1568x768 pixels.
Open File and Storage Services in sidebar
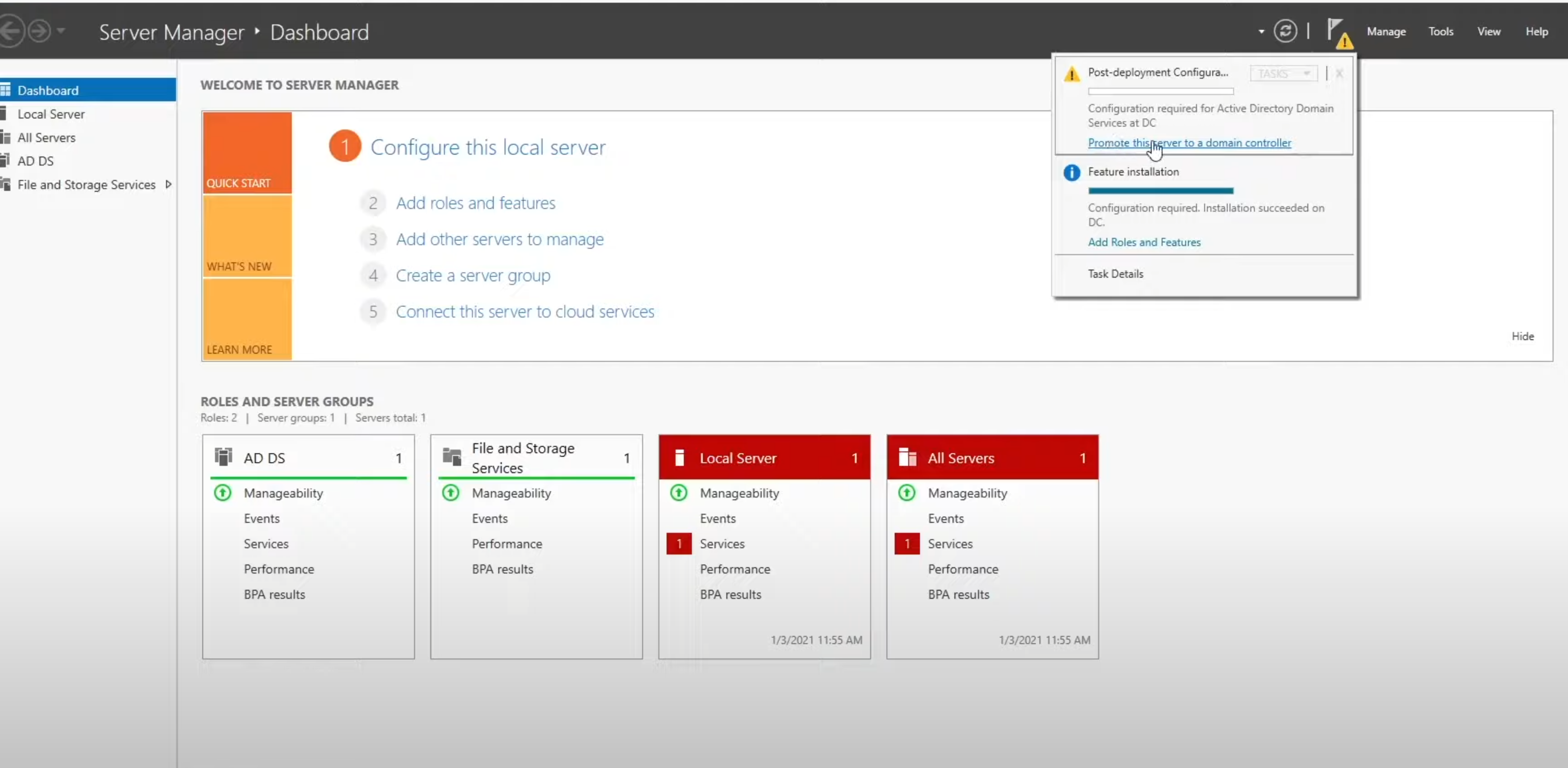(86, 185)
